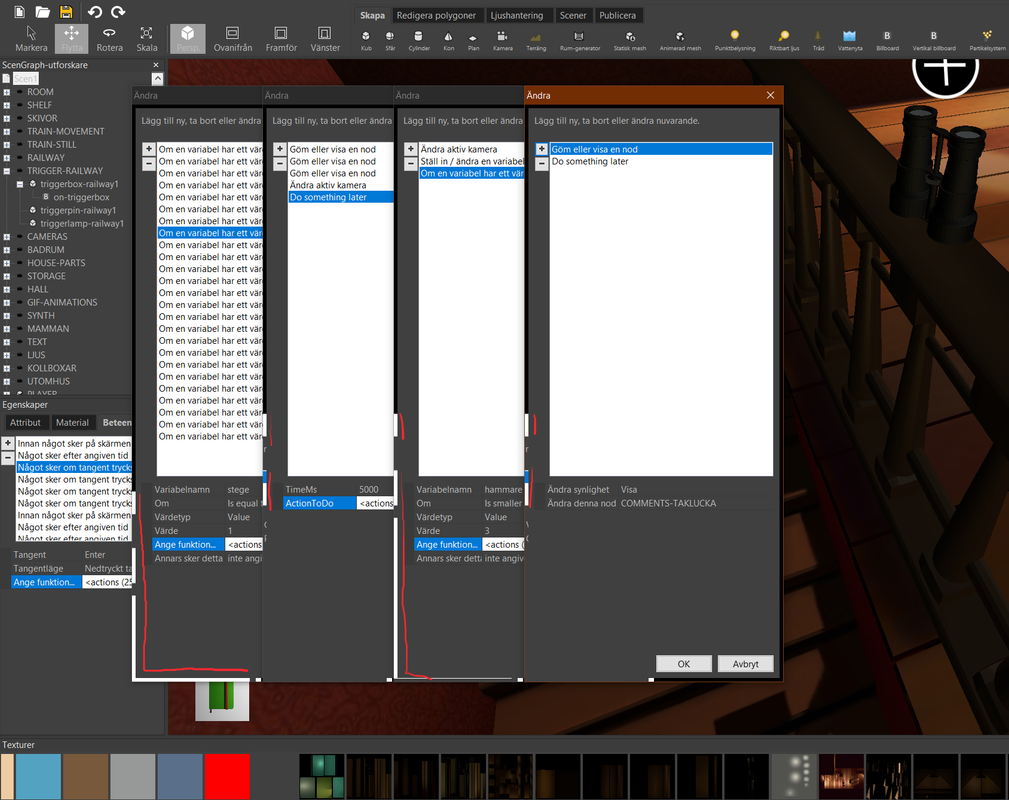Create a Kub cube
This screenshot has height=800, width=1009.
coord(366,41)
